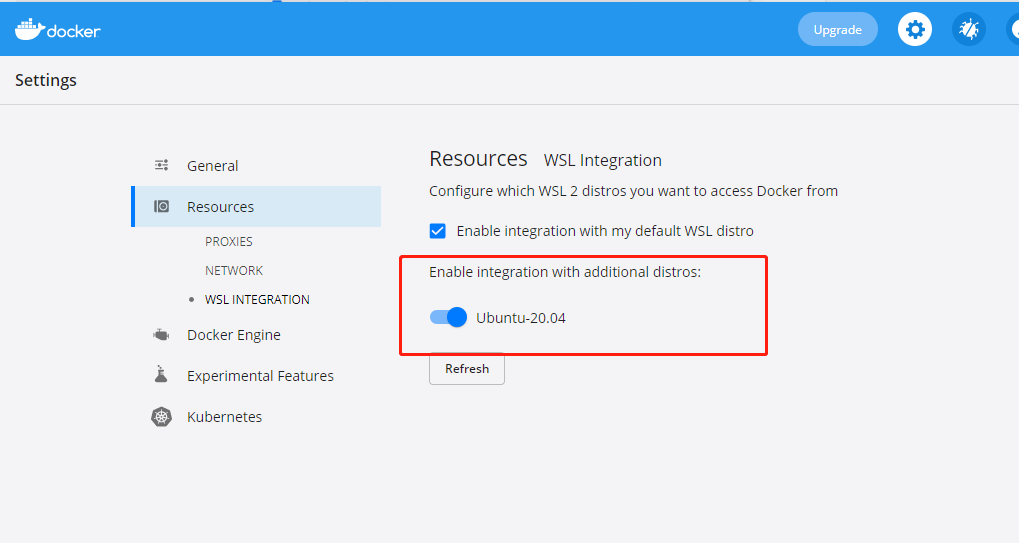Open troubleshoot via the bug icon

[x=968, y=29]
